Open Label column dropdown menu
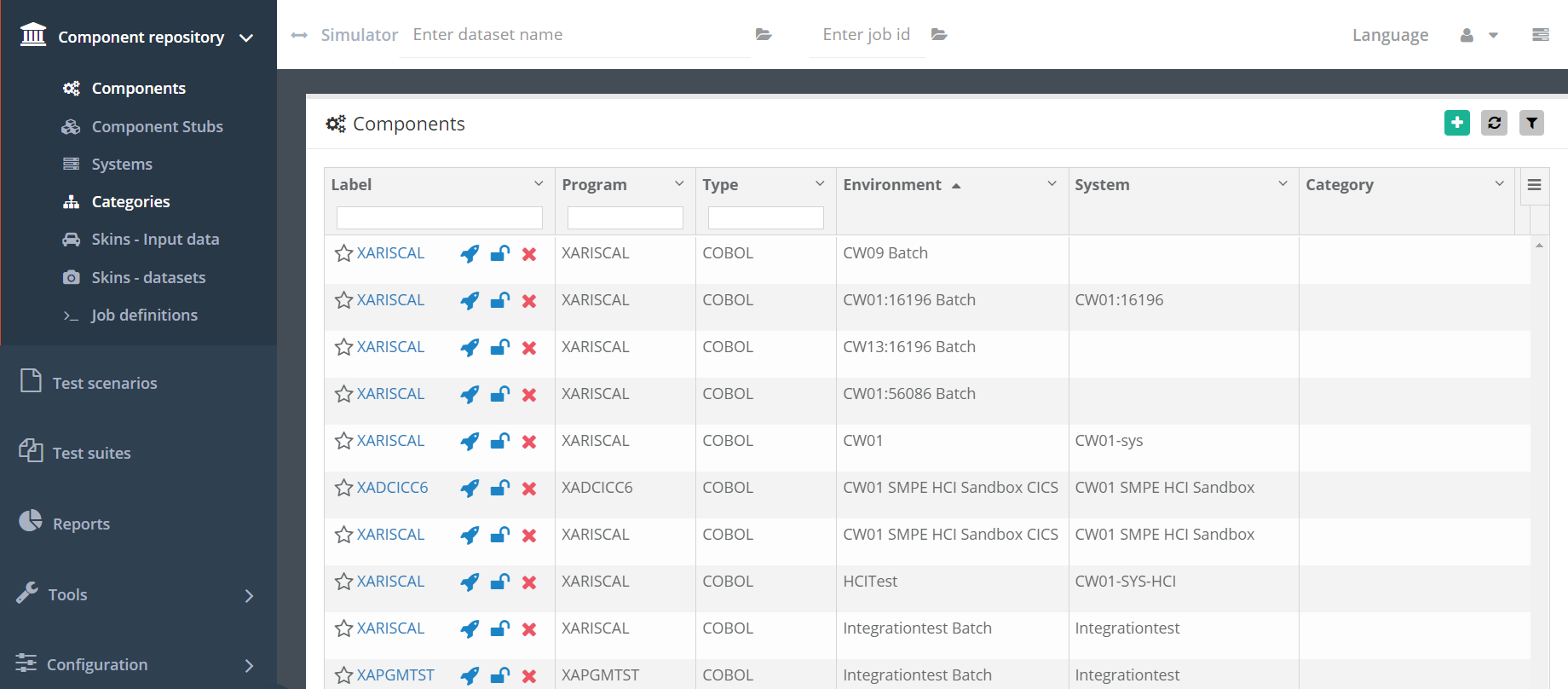1568x689 pixels. 539,183
